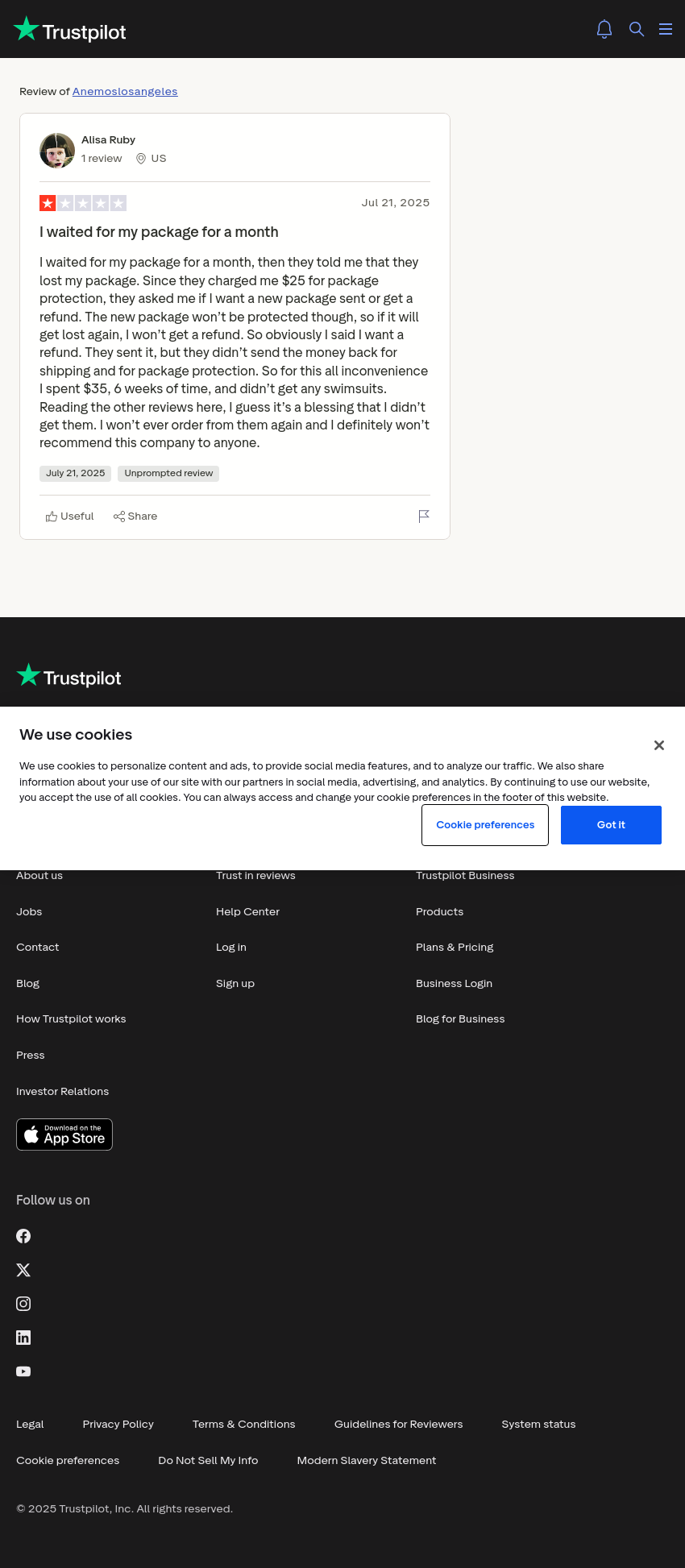The height and width of the screenshot is (1568, 685).
Task: Click the Jul 21, 2025 review date
Action: coord(396,203)
